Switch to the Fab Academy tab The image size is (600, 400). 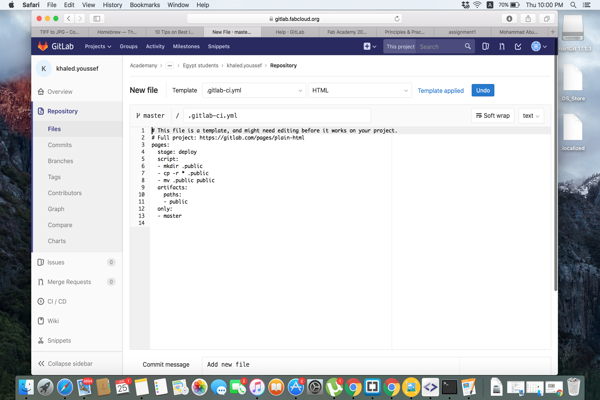347,32
